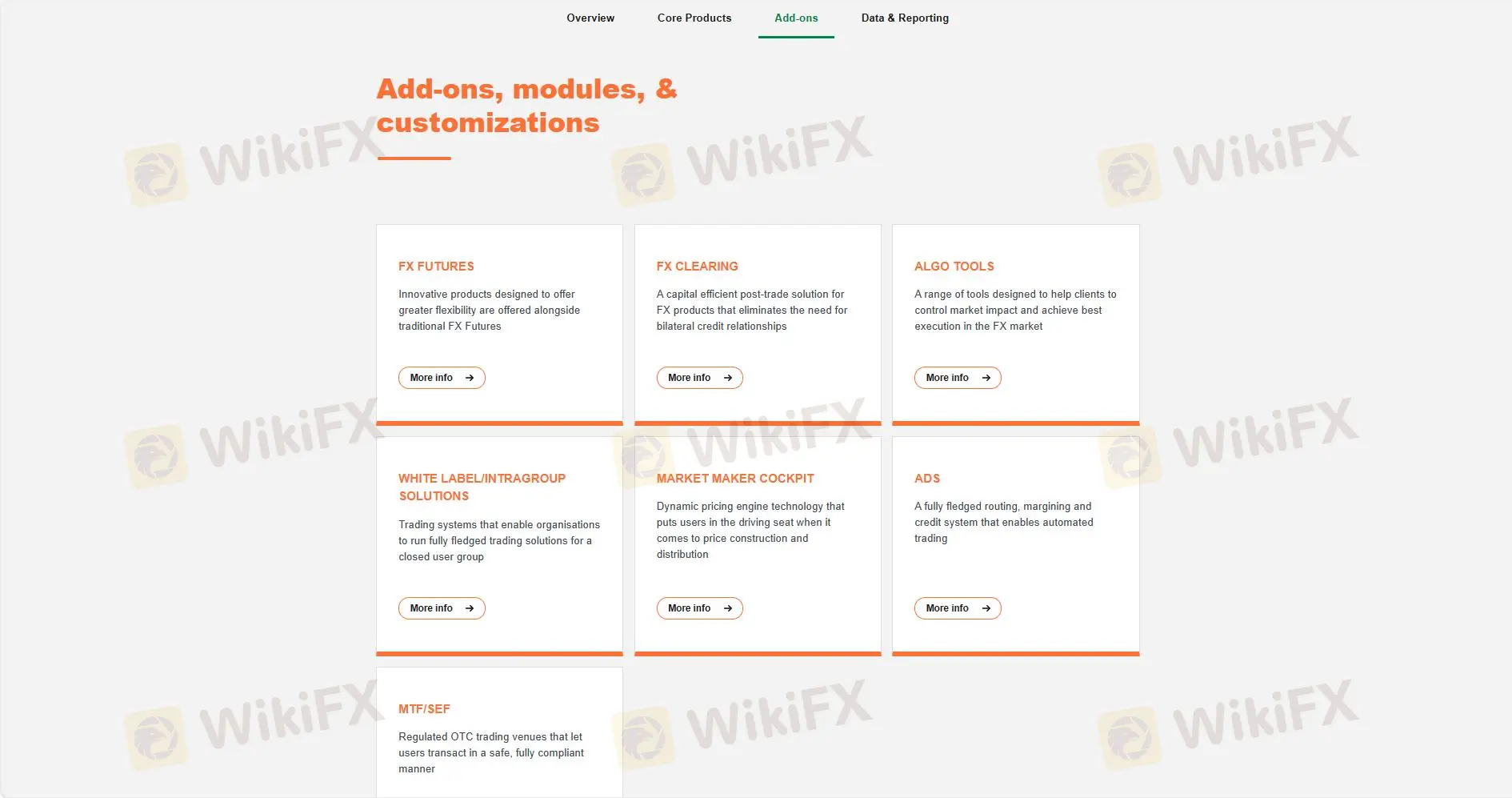Open the Overview tab
Image resolution: width=1512 pixels, height=798 pixels.
click(590, 18)
